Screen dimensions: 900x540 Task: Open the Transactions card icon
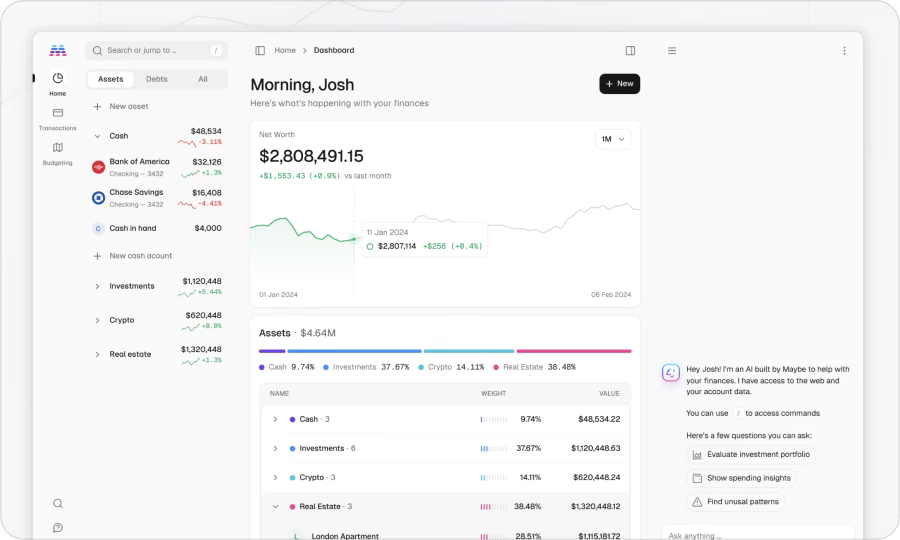(57, 113)
